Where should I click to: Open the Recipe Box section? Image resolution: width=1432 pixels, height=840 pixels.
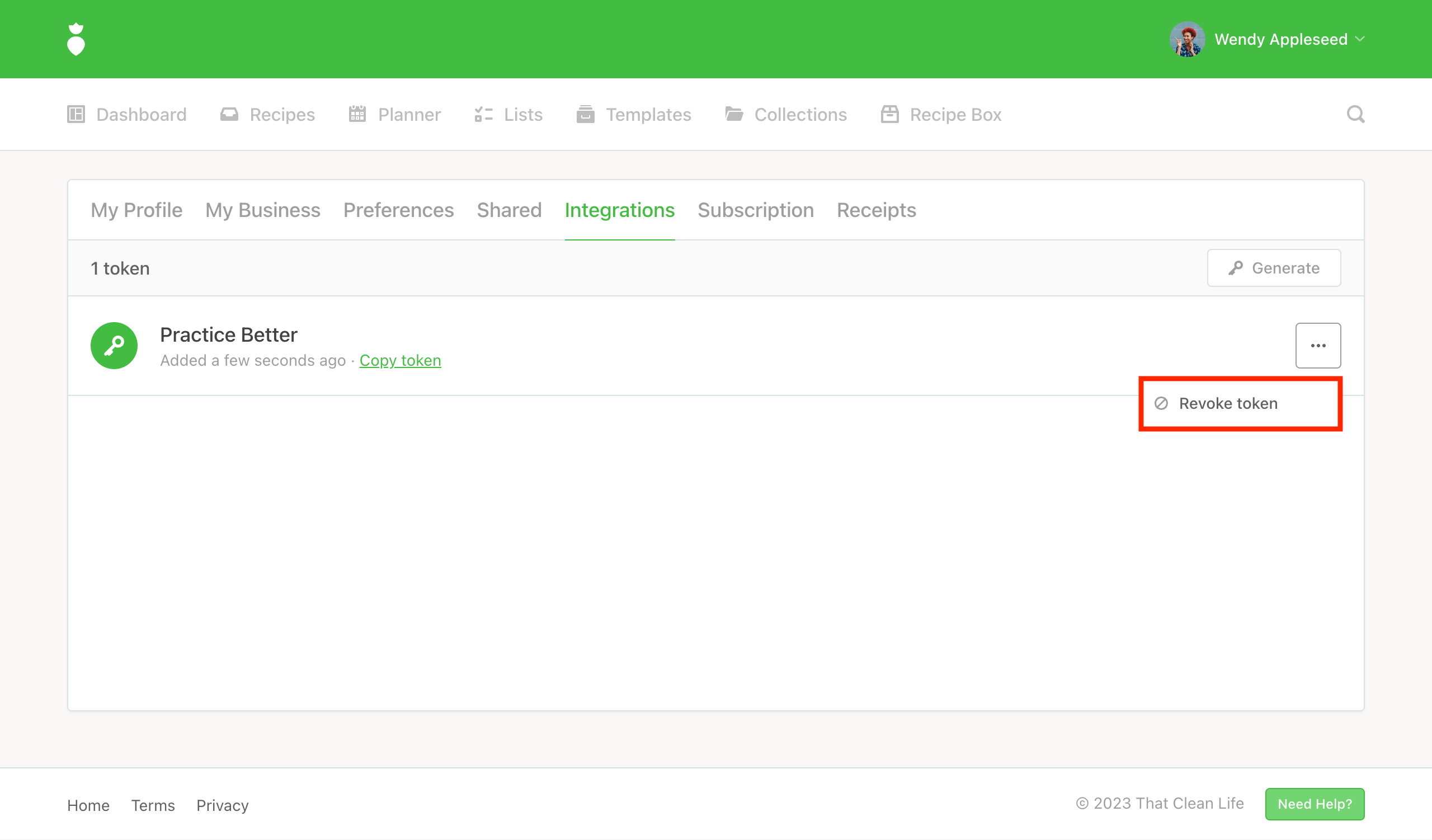pos(941,114)
